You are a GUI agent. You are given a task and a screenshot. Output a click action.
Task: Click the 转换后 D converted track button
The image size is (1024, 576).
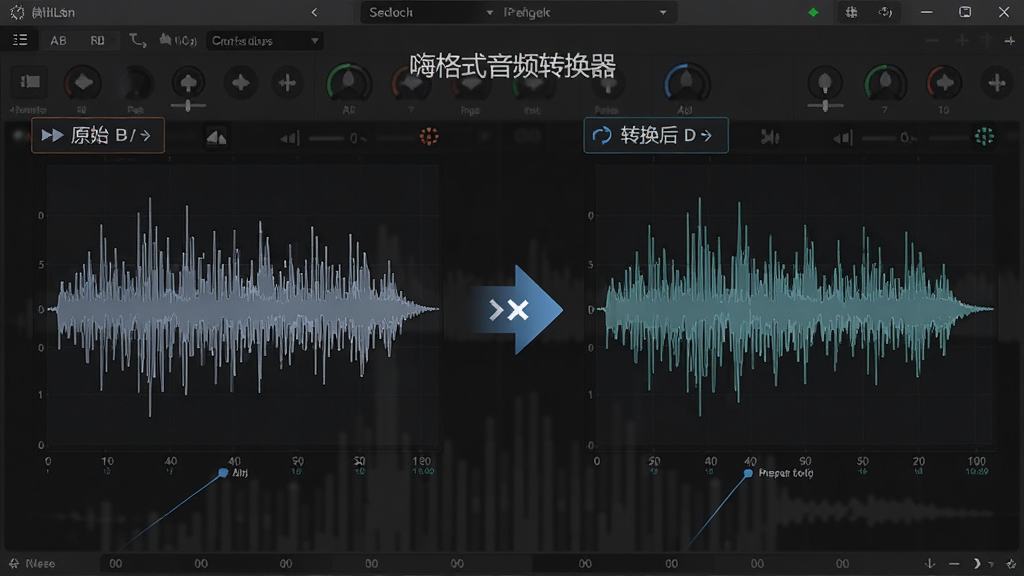point(656,135)
